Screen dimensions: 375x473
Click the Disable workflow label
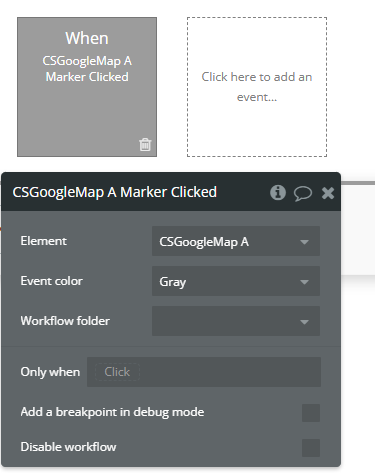[68, 447]
